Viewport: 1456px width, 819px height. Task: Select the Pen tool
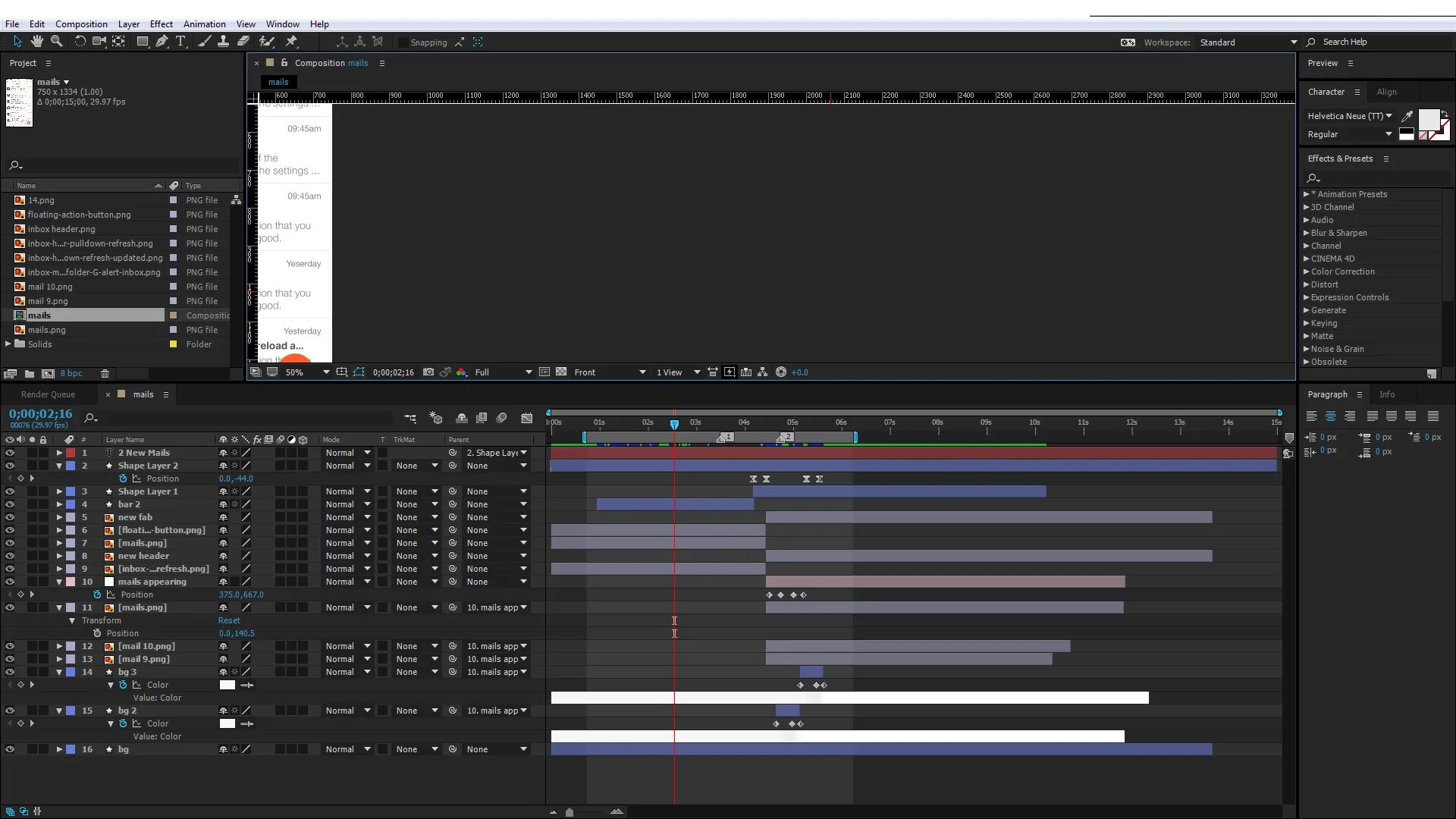coord(162,42)
